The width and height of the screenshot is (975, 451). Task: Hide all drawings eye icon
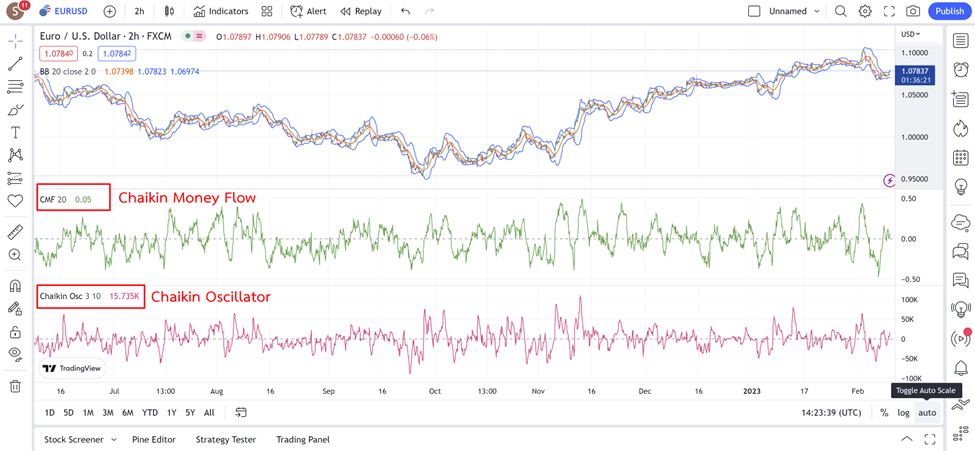(15, 353)
